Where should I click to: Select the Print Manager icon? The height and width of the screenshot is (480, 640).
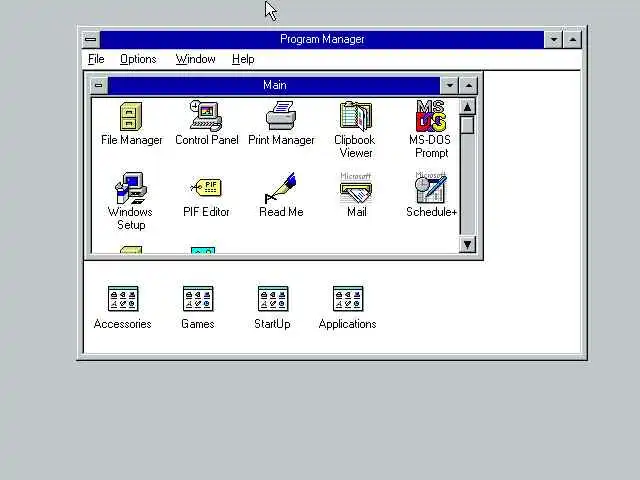coord(281,116)
